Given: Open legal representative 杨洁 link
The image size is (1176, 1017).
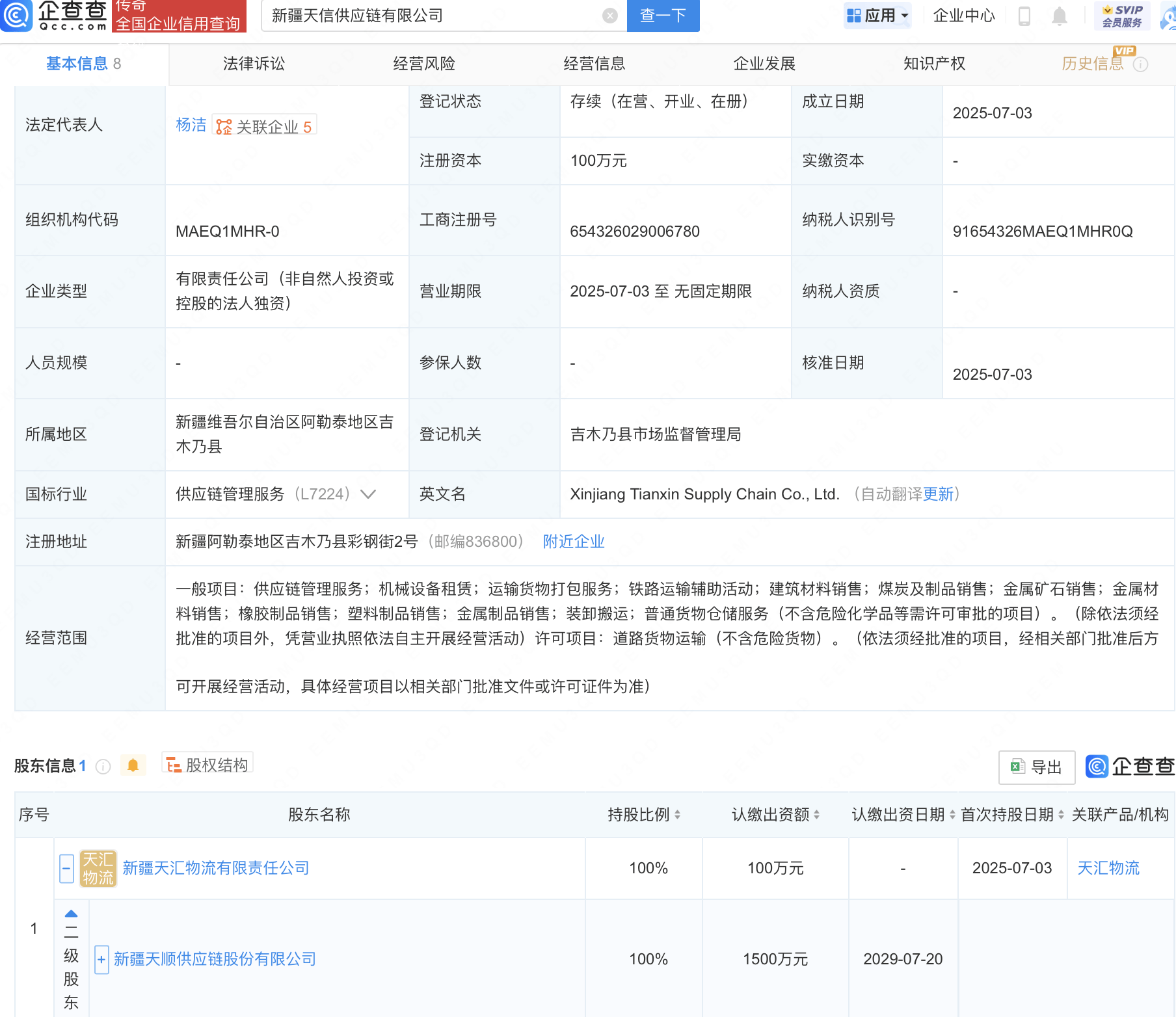Looking at the screenshot, I should pos(191,125).
